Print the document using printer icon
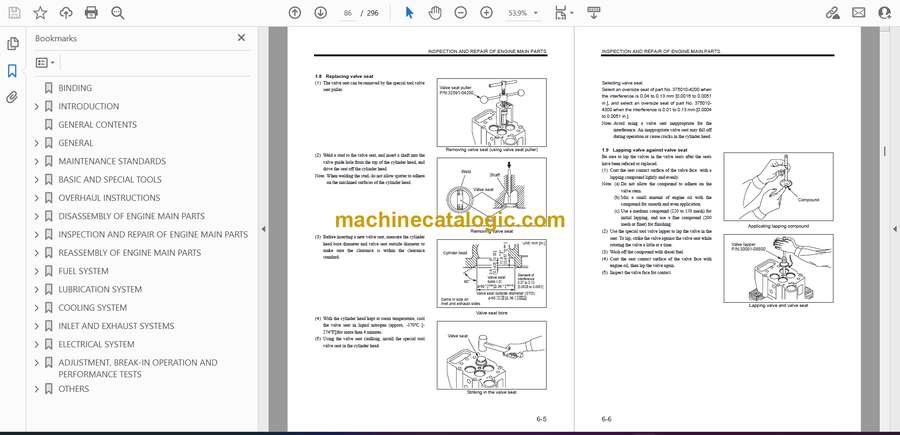Screen dimensions: 900x435 [x=91, y=13]
